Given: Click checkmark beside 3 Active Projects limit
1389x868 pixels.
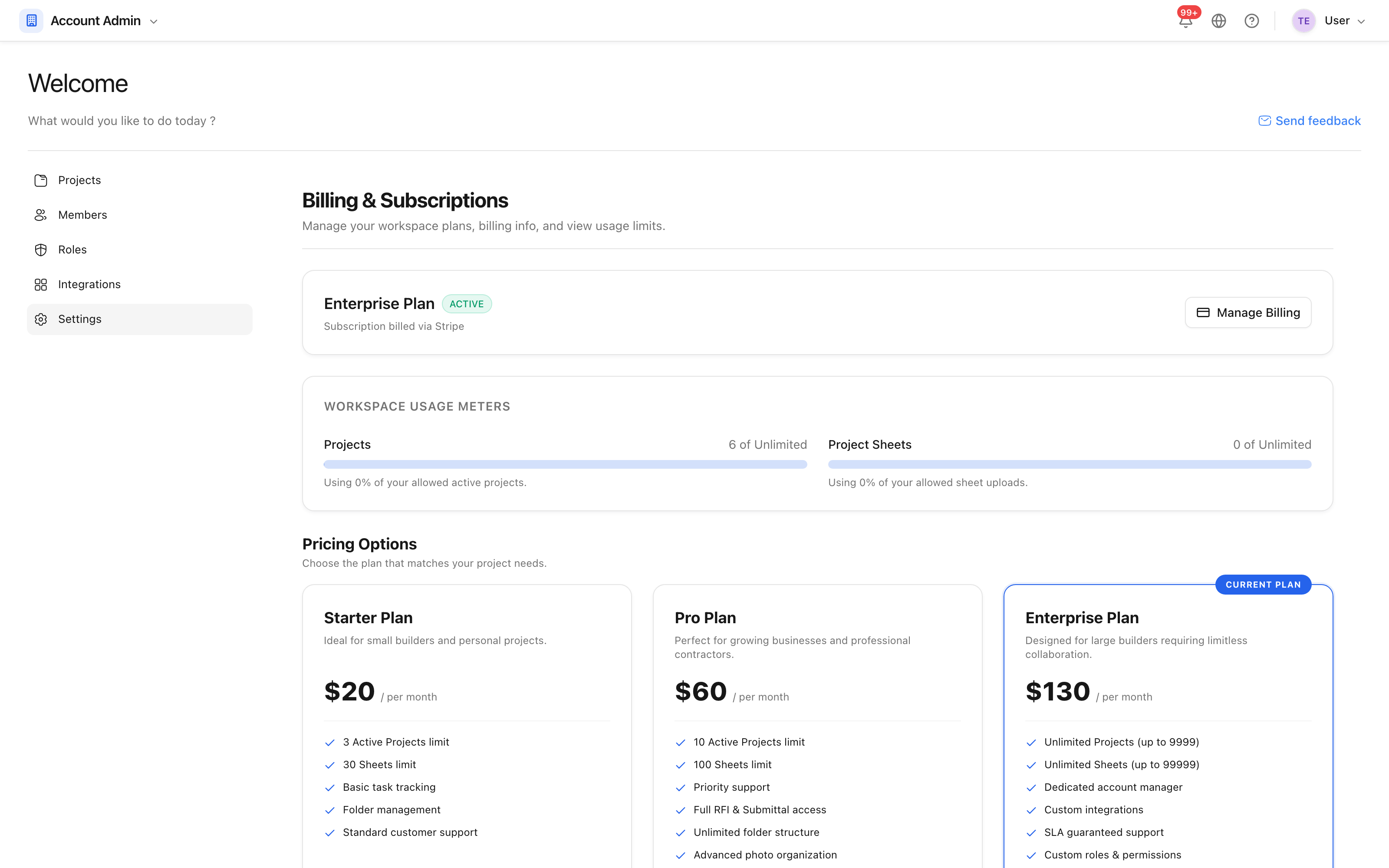Looking at the screenshot, I should point(329,743).
